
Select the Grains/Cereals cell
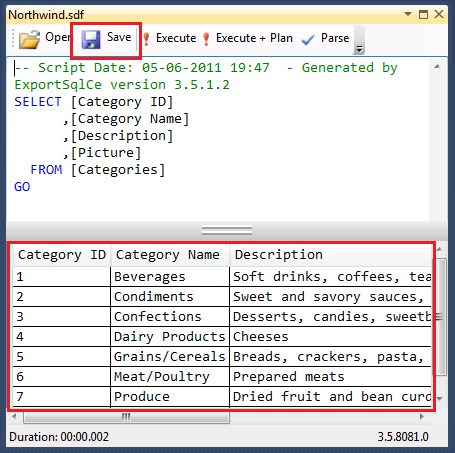[x=170, y=357]
